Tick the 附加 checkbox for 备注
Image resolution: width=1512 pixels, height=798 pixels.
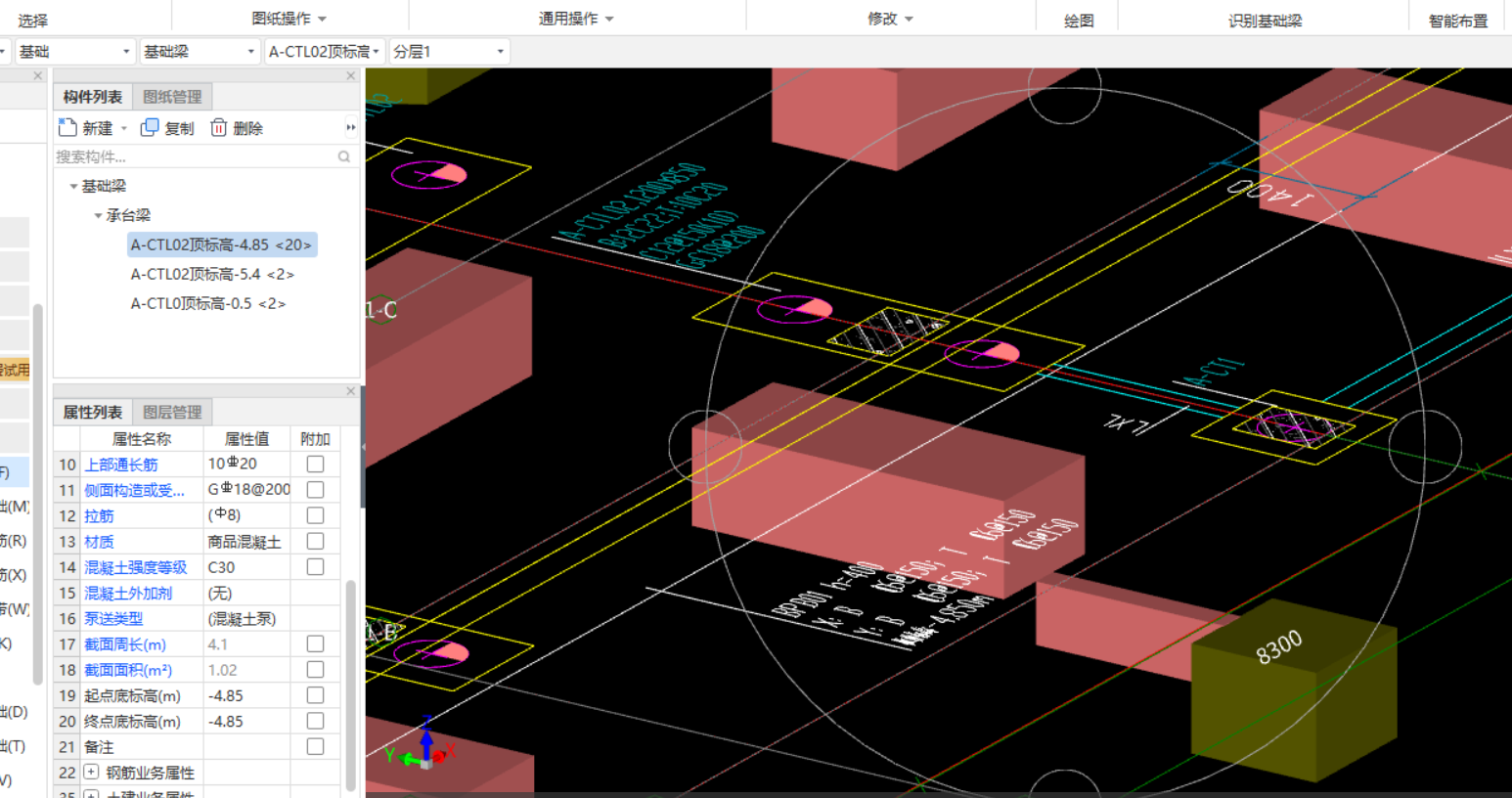[x=315, y=747]
